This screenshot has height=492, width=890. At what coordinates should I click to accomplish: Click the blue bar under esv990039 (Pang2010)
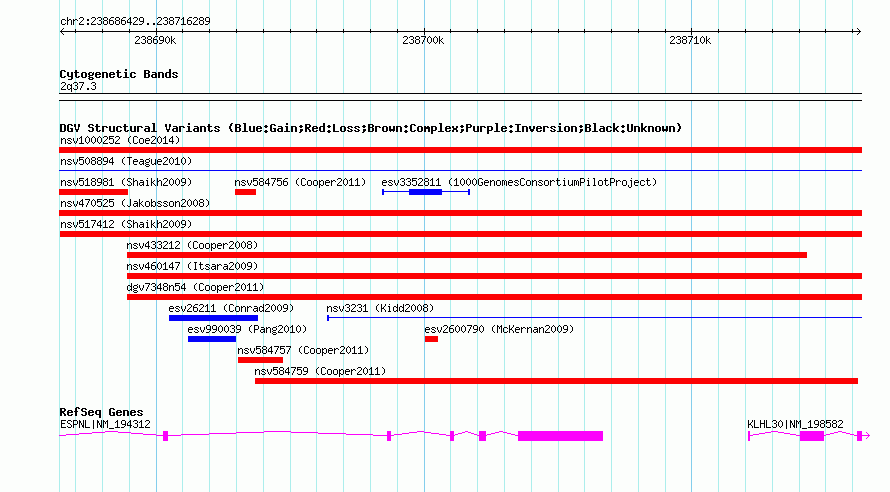(212, 339)
